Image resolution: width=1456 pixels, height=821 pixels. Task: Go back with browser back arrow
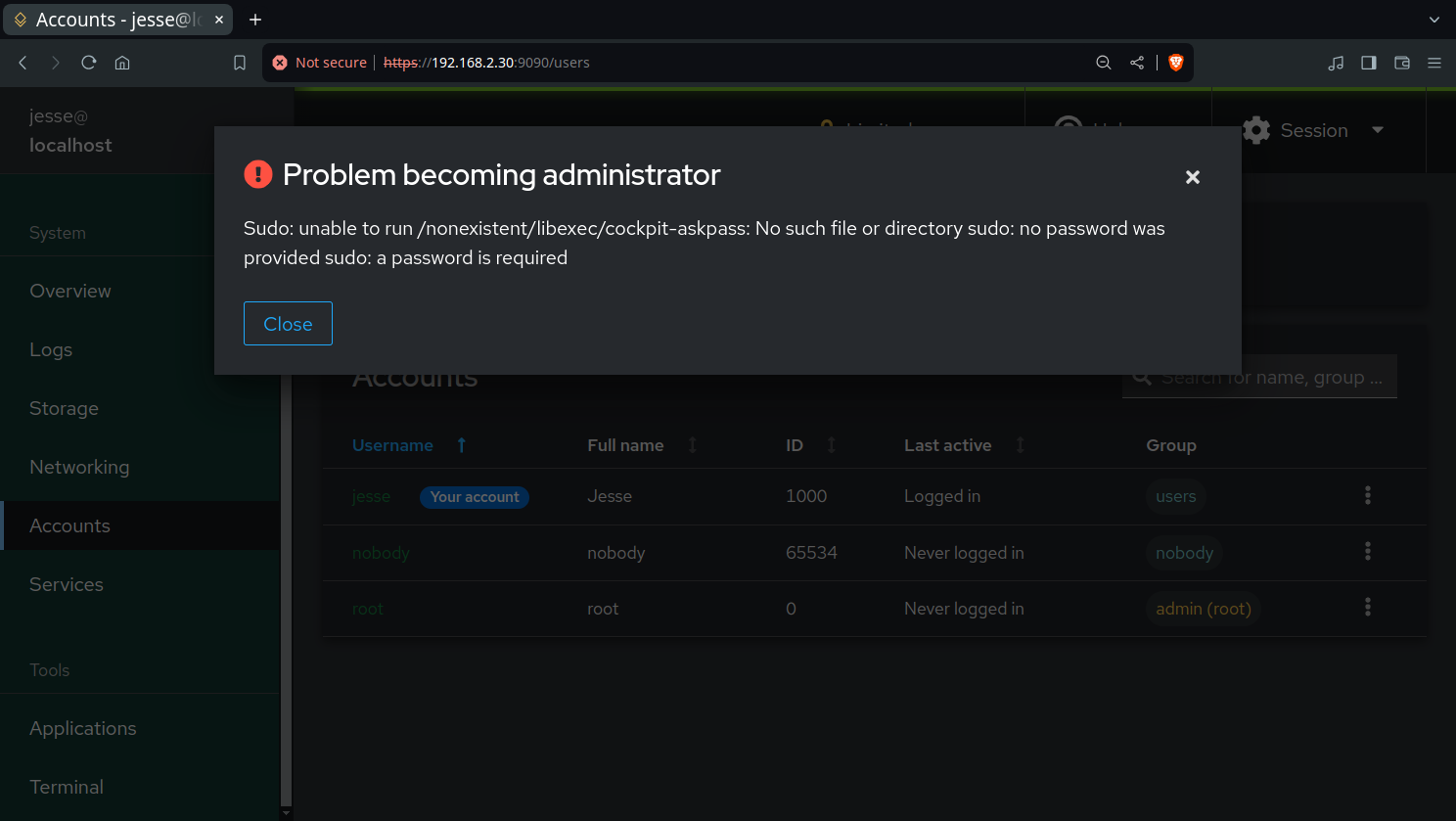(x=23, y=63)
